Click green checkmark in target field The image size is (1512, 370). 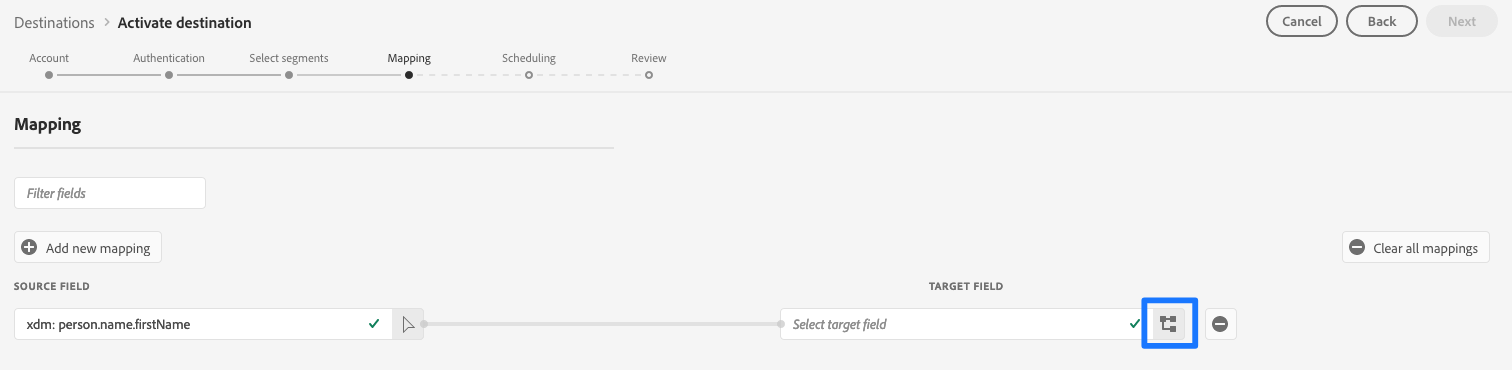coord(1134,324)
